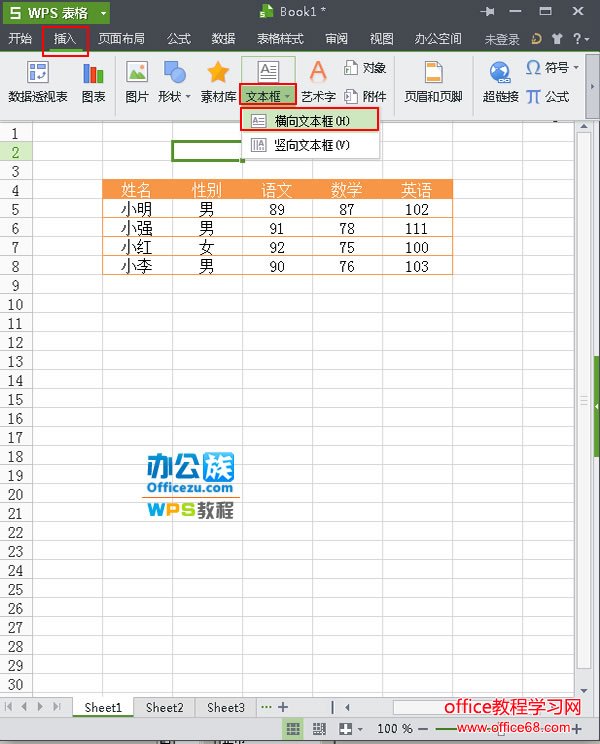Click 未登录 to sign in

coord(502,39)
